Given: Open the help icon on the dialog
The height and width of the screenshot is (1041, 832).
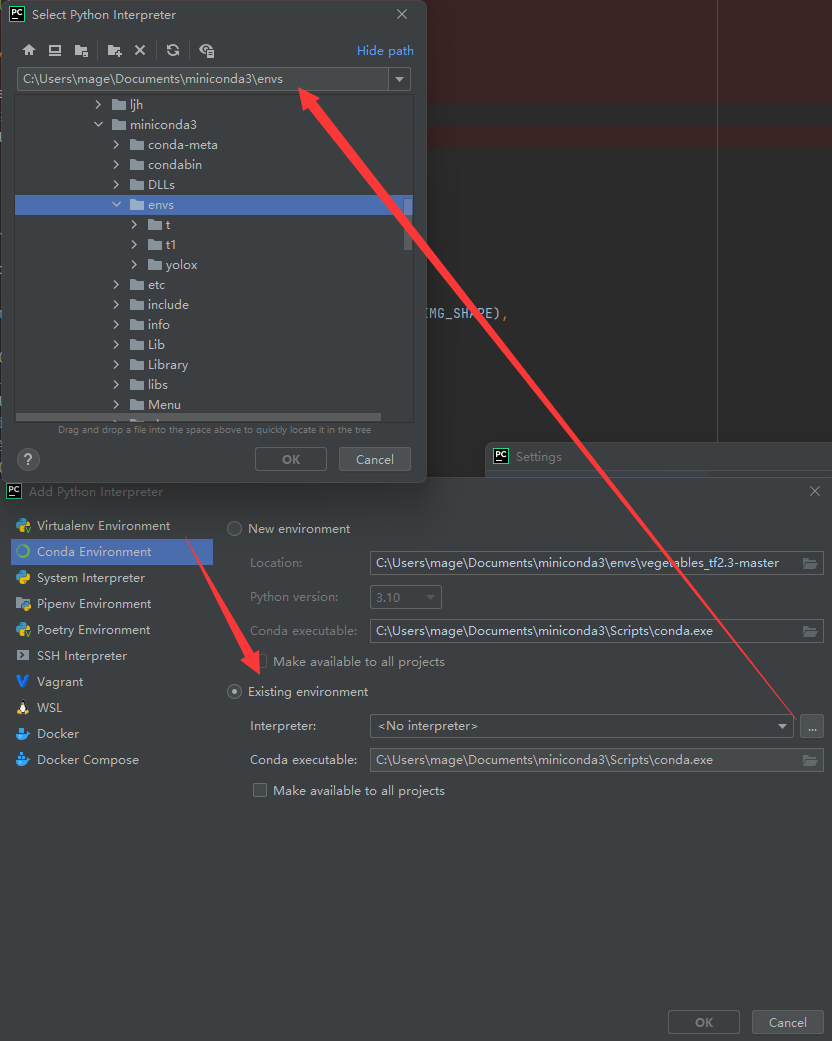Looking at the screenshot, I should (x=27, y=459).
